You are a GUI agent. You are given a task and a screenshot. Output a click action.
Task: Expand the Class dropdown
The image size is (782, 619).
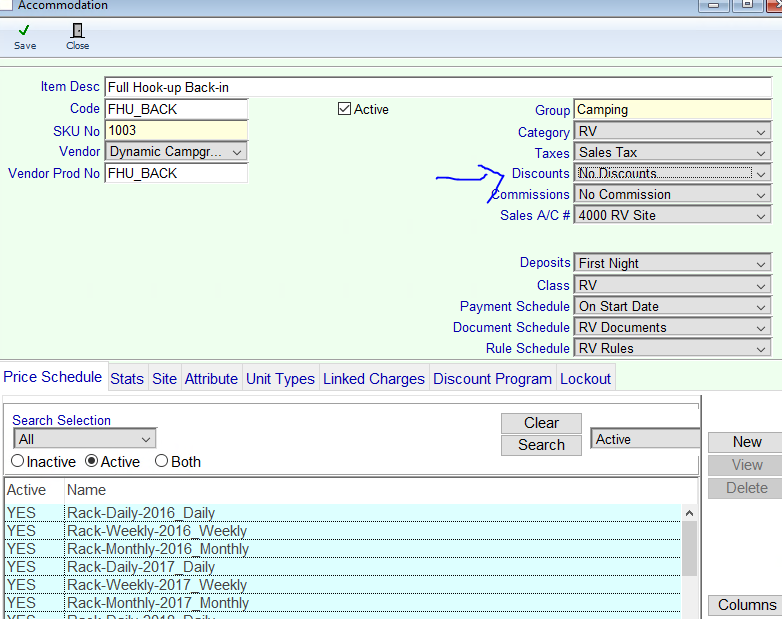click(x=672, y=285)
